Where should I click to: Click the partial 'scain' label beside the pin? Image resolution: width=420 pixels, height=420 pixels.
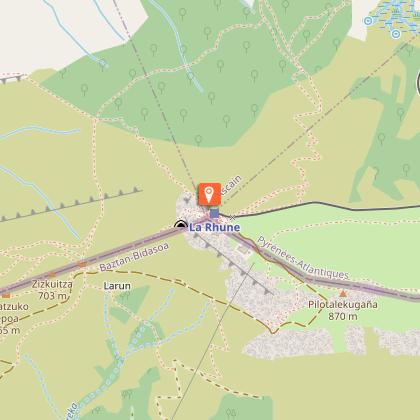pyautogui.click(x=231, y=185)
